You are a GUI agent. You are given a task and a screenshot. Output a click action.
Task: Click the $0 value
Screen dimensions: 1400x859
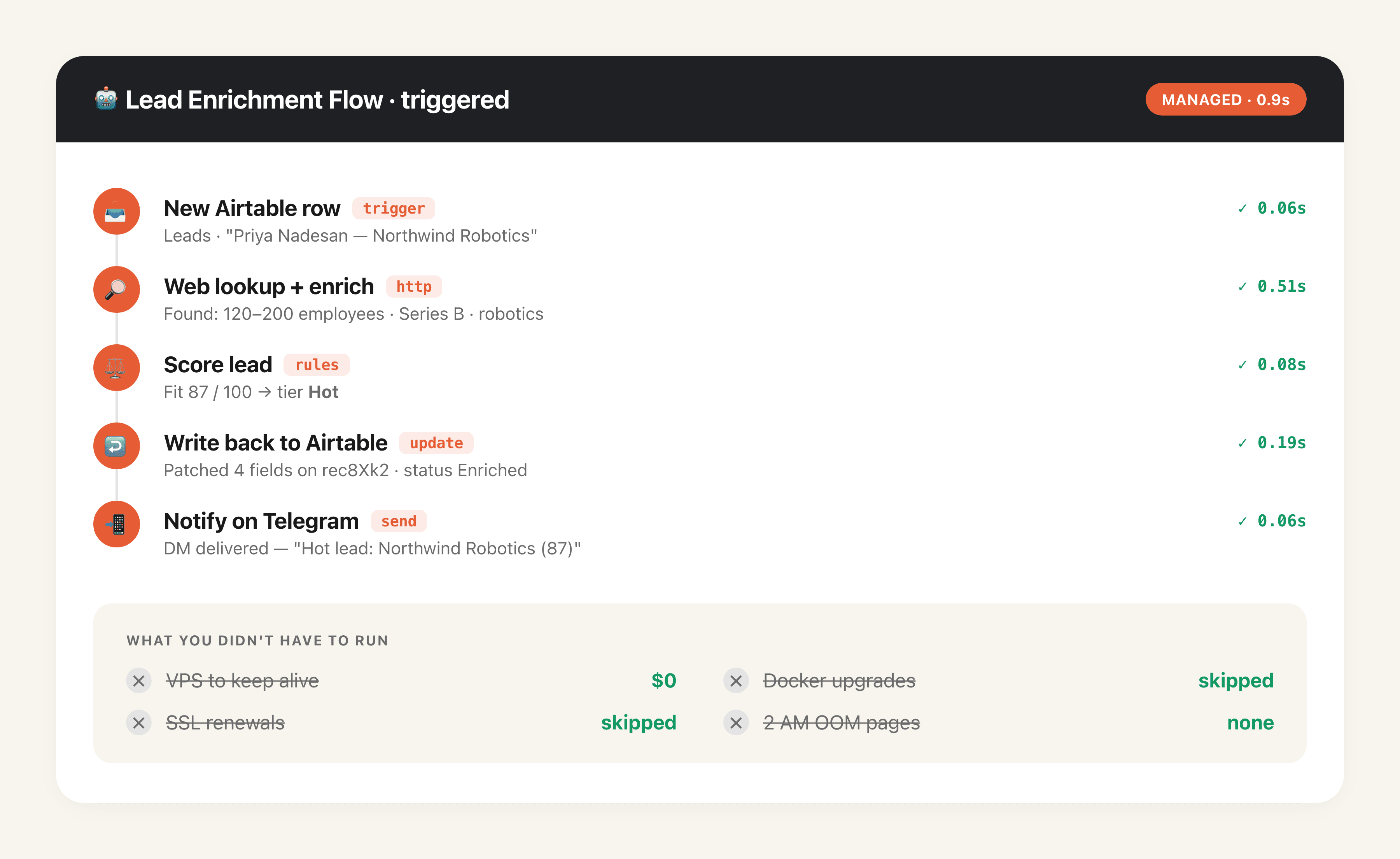663,680
